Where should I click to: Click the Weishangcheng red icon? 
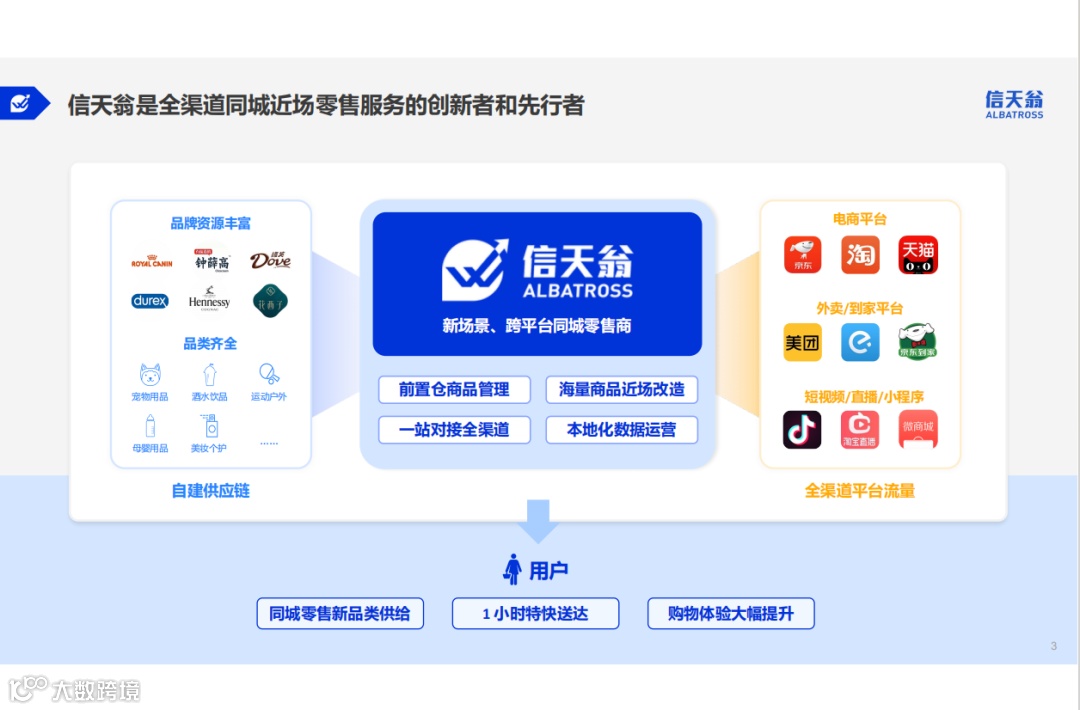[x=918, y=430]
